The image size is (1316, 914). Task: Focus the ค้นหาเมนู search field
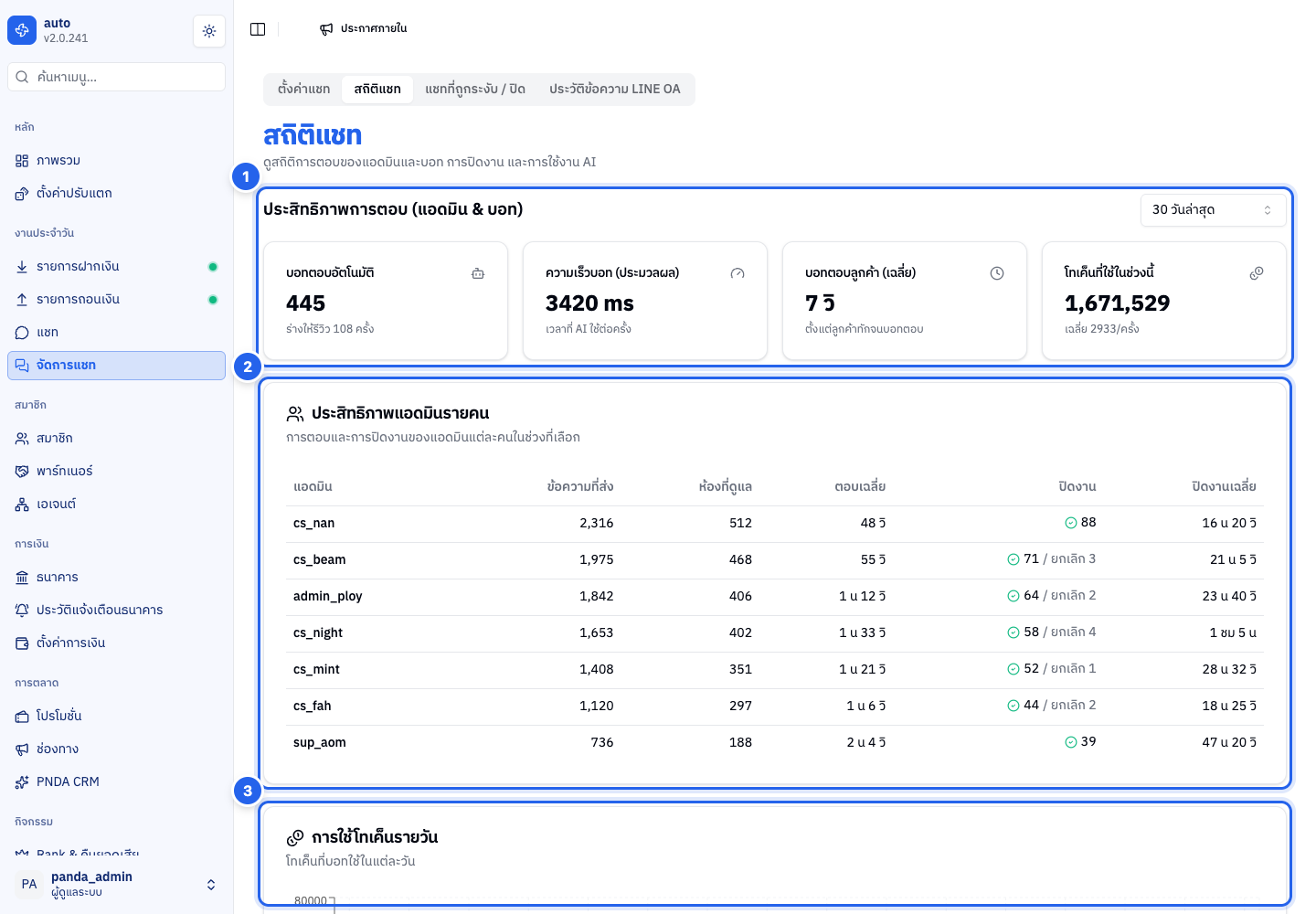[x=116, y=77]
